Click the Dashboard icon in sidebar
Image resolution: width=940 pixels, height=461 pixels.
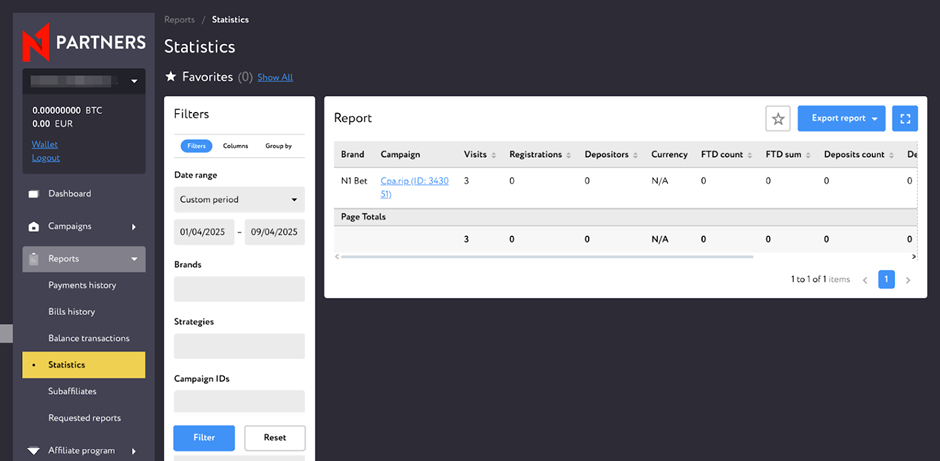click(33, 194)
